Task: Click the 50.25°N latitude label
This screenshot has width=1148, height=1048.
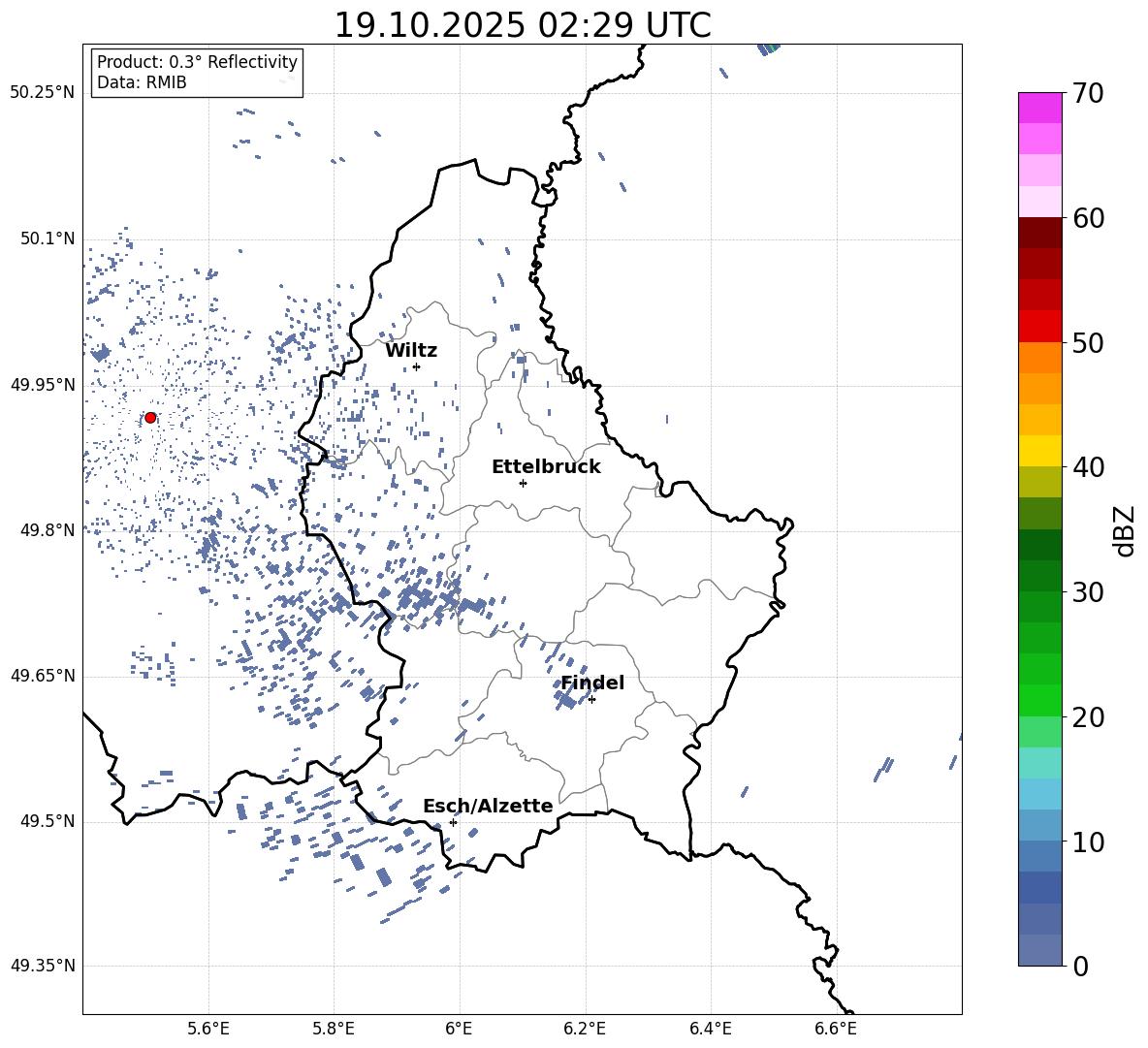Action: pos(43,93)
